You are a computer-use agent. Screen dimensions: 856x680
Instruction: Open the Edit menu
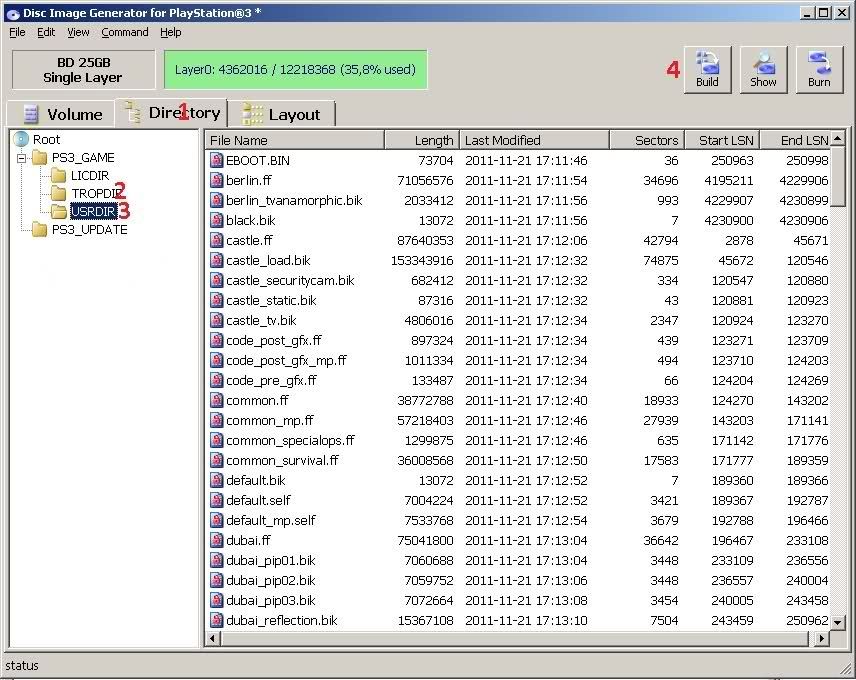(46, 32)
